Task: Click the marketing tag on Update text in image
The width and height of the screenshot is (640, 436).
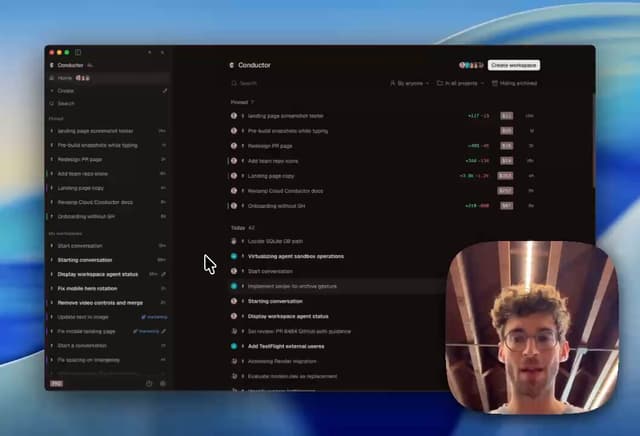Action: click(154, 317)
